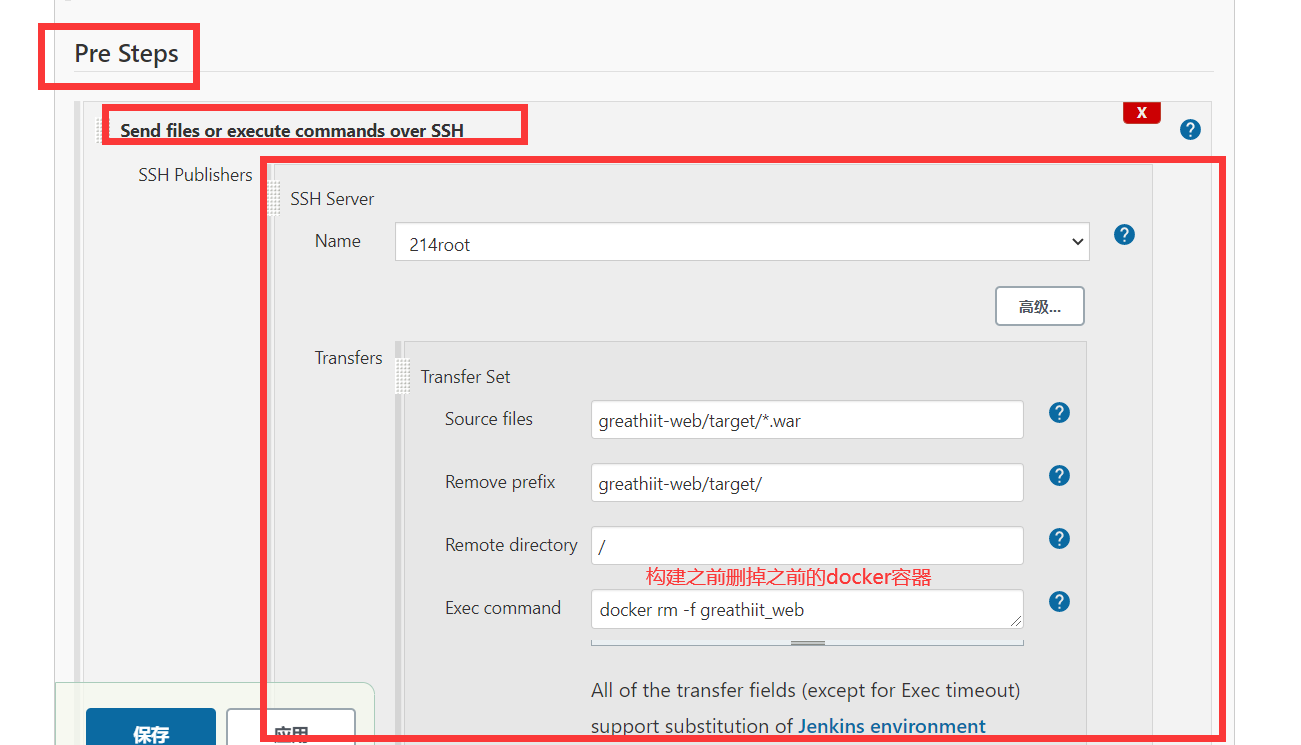Open the SSH Server Name dropdown 214root
Screen dimensions: 1301x745
[742, 241]
